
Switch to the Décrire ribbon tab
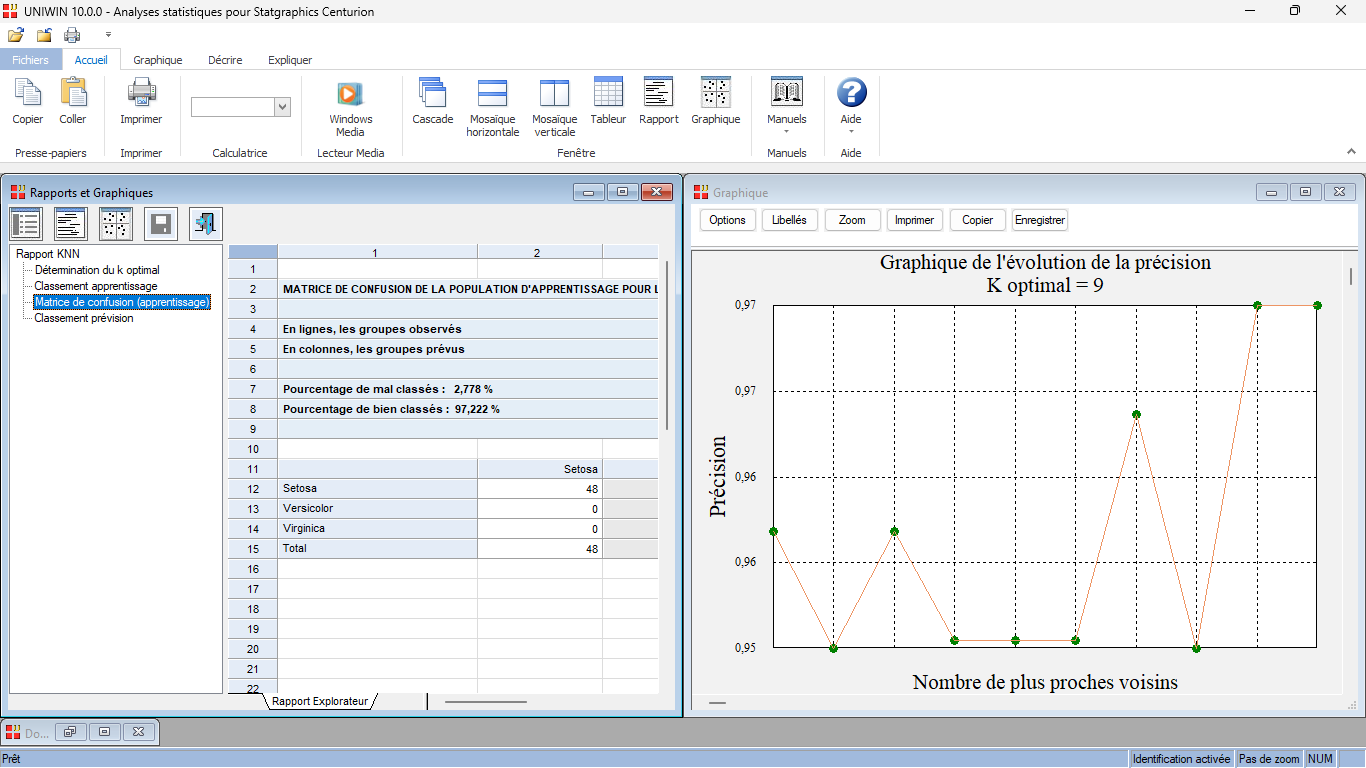pyautogui.click(x=225, y=60)
